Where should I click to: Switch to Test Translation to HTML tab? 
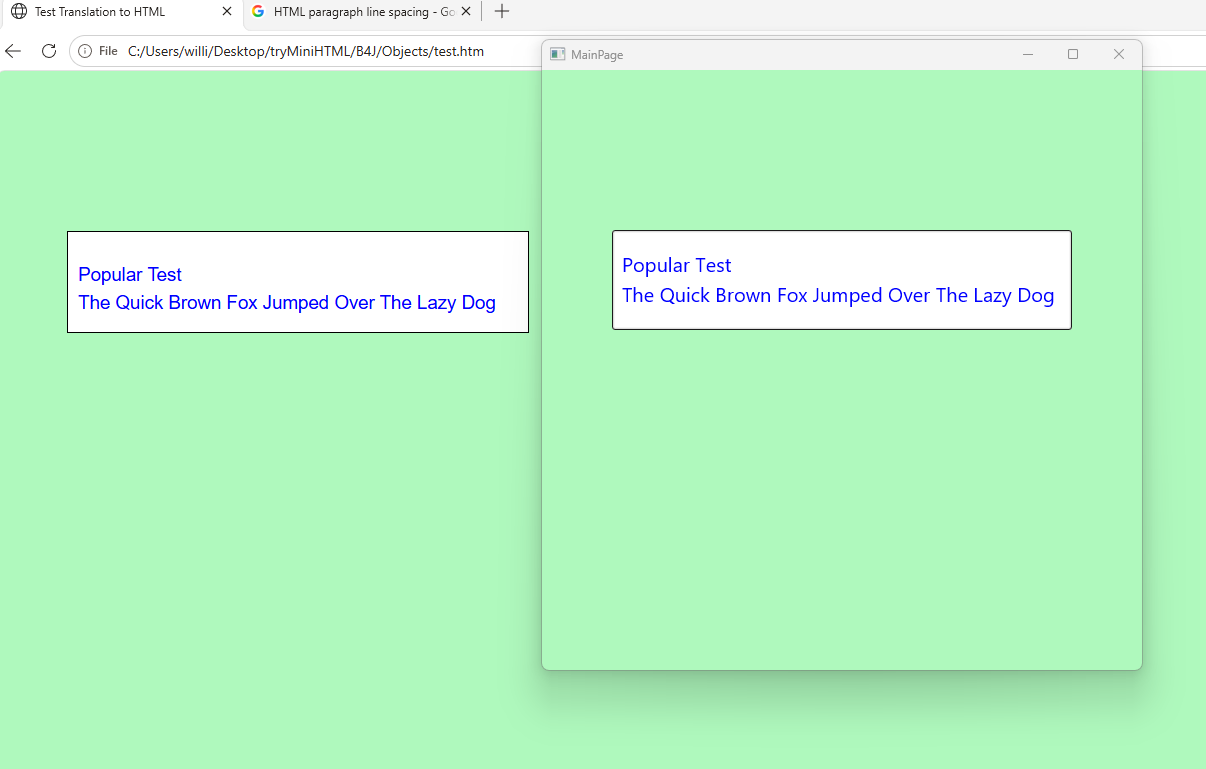tap(121, 12)
